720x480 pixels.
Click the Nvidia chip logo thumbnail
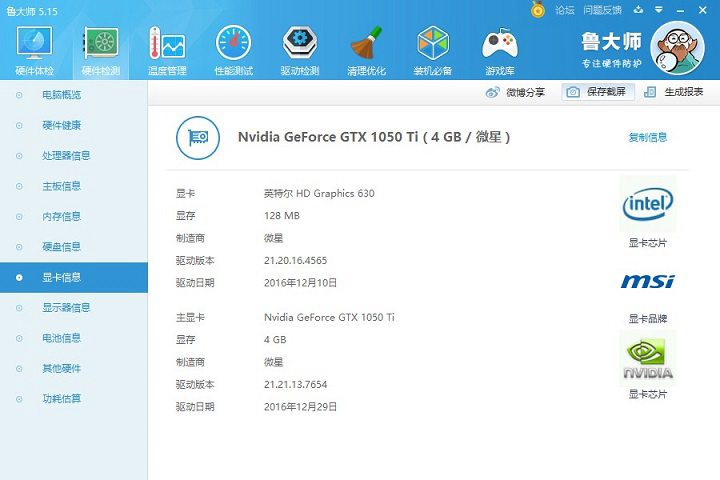[x=647, y=357]
